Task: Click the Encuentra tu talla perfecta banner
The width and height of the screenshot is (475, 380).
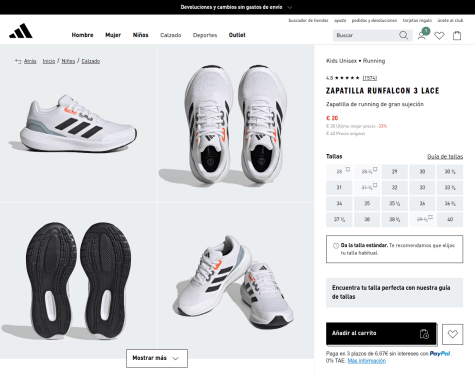Action: coord(394,292)
